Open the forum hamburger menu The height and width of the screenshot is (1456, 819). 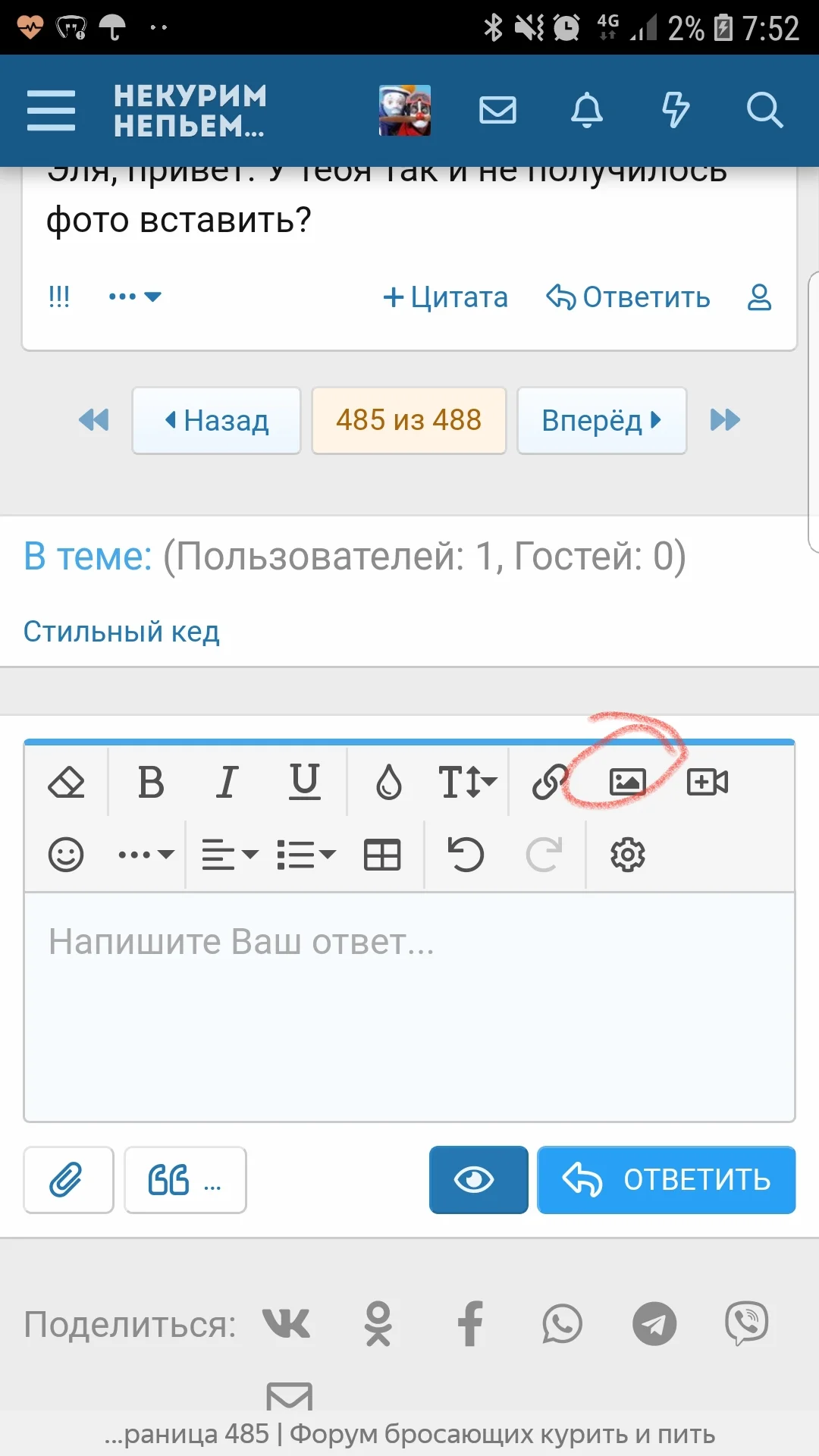(x=50, y=109)
